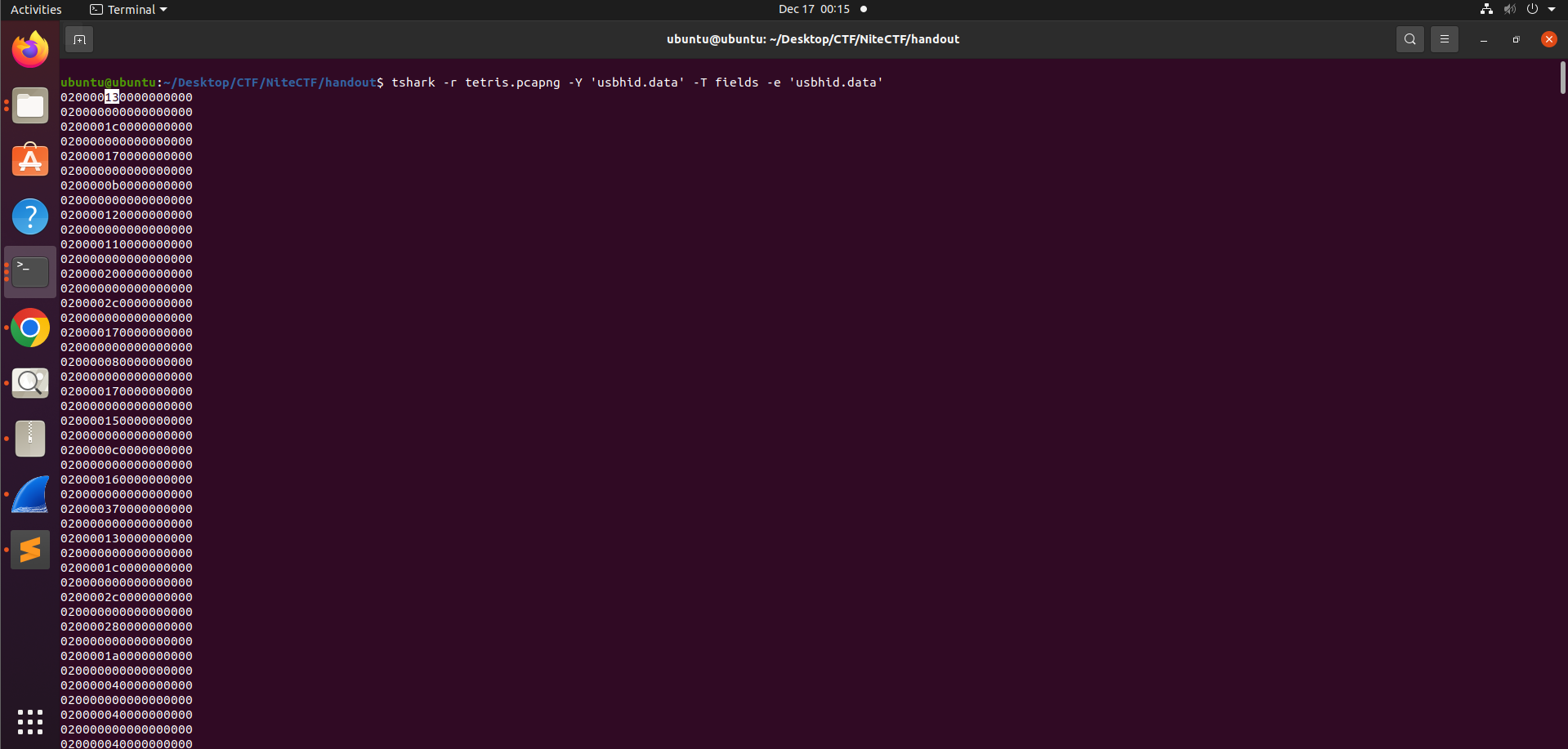Click the terminal vertical scrollbar
This screenshot has width=1568, height=749.
[x=1562, y=78]
